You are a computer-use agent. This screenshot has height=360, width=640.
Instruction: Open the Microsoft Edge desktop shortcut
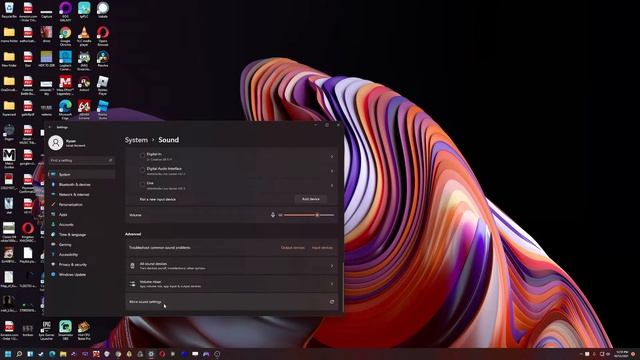(65, 109)
